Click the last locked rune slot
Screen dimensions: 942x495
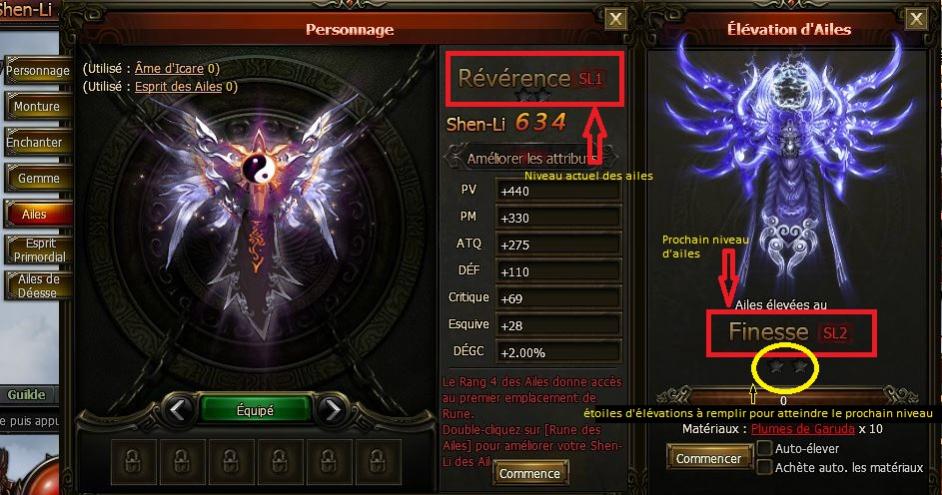[x=377, y=461]
